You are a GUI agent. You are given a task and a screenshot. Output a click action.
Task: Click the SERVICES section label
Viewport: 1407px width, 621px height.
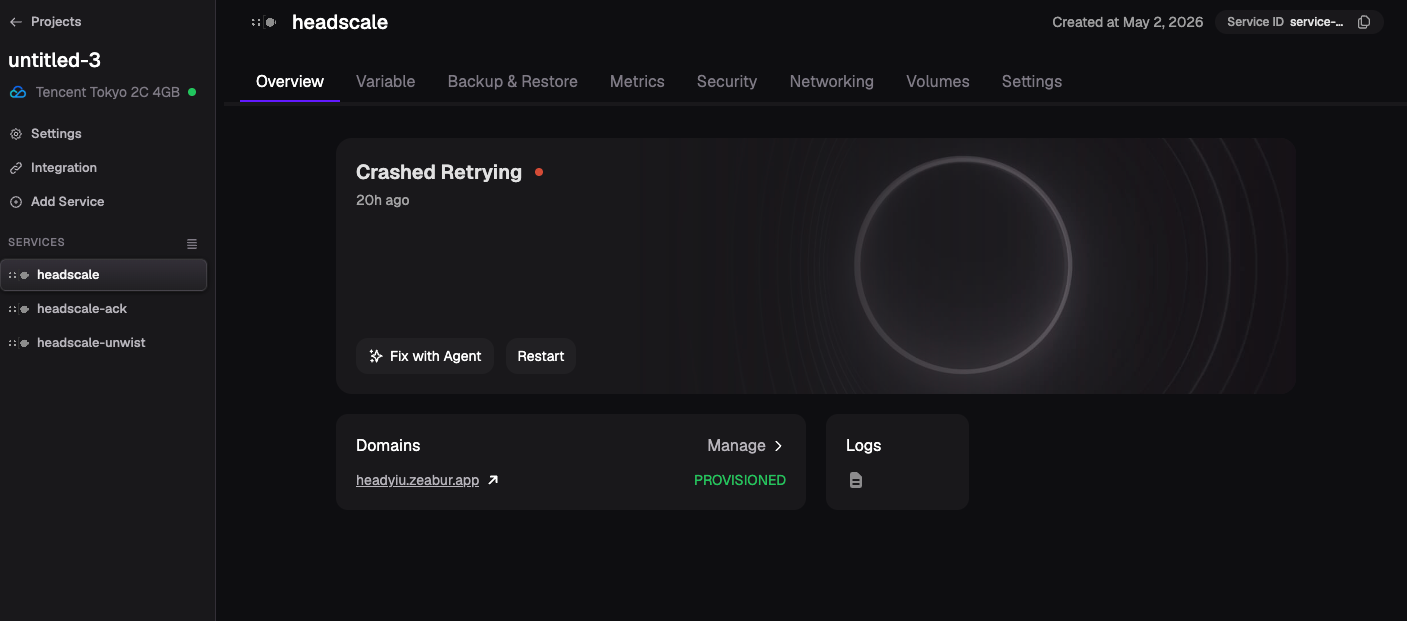pyautogui.click(x=36, y=243)
